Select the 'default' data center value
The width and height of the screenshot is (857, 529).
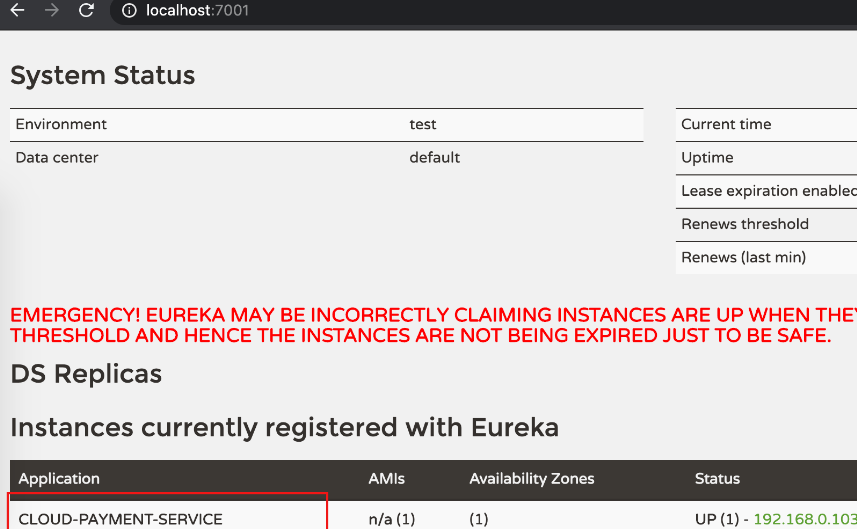[435, 158]
